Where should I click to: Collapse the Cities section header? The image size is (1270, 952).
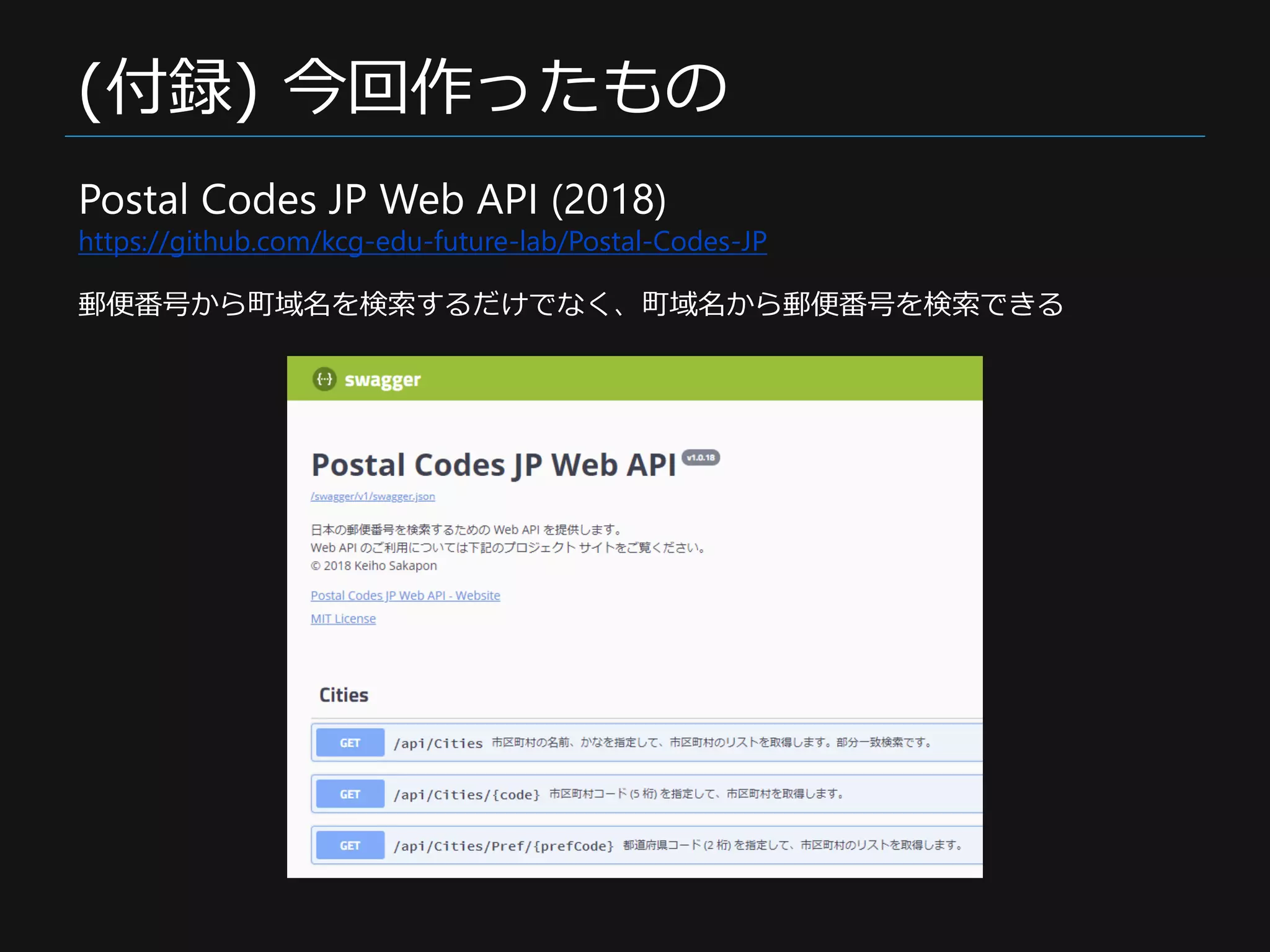344,695
